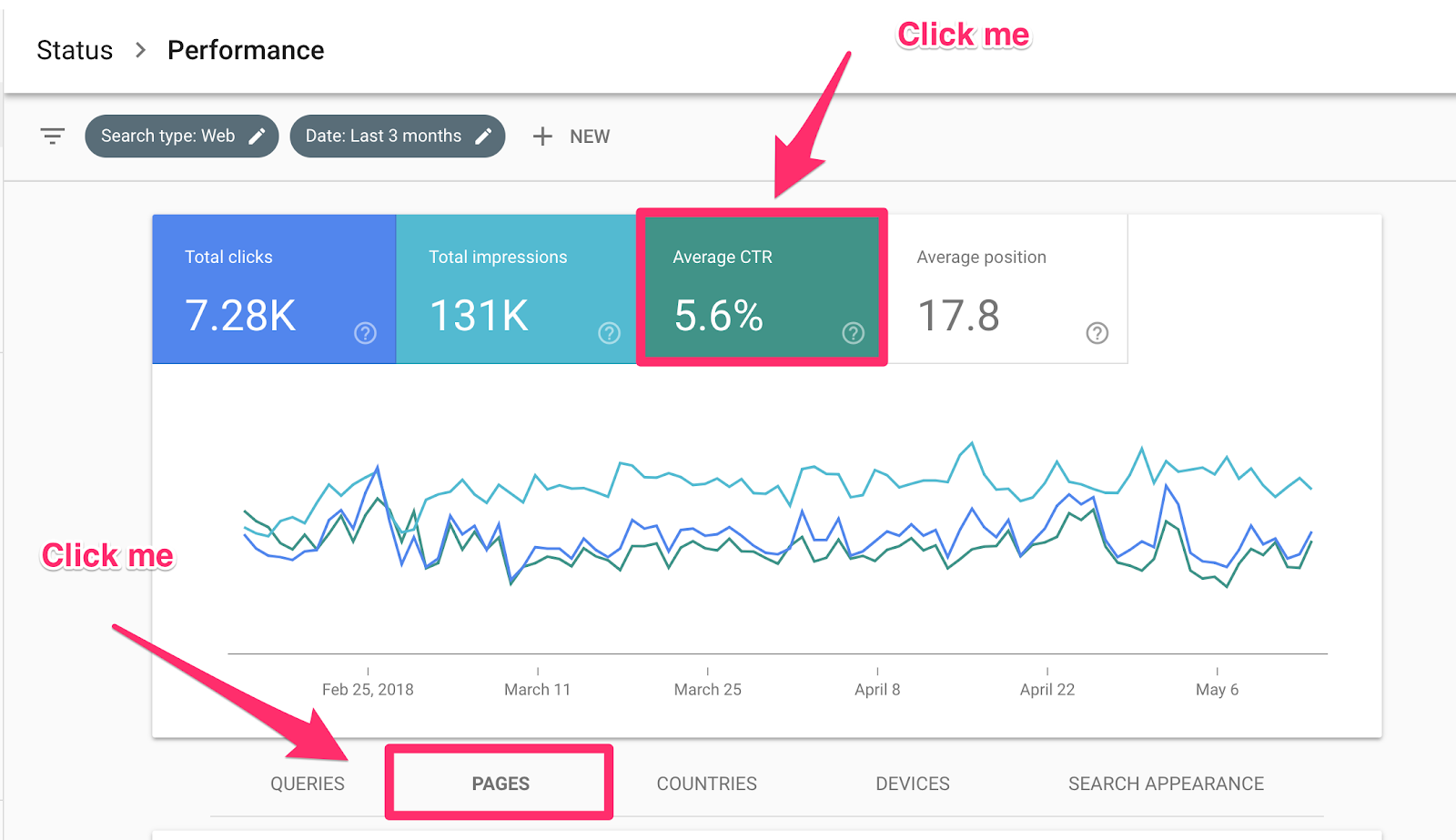The height and width of the screenshot is (840, 1456).
Task: Switch to the Queries tab
Action: [x=308, y=784]
